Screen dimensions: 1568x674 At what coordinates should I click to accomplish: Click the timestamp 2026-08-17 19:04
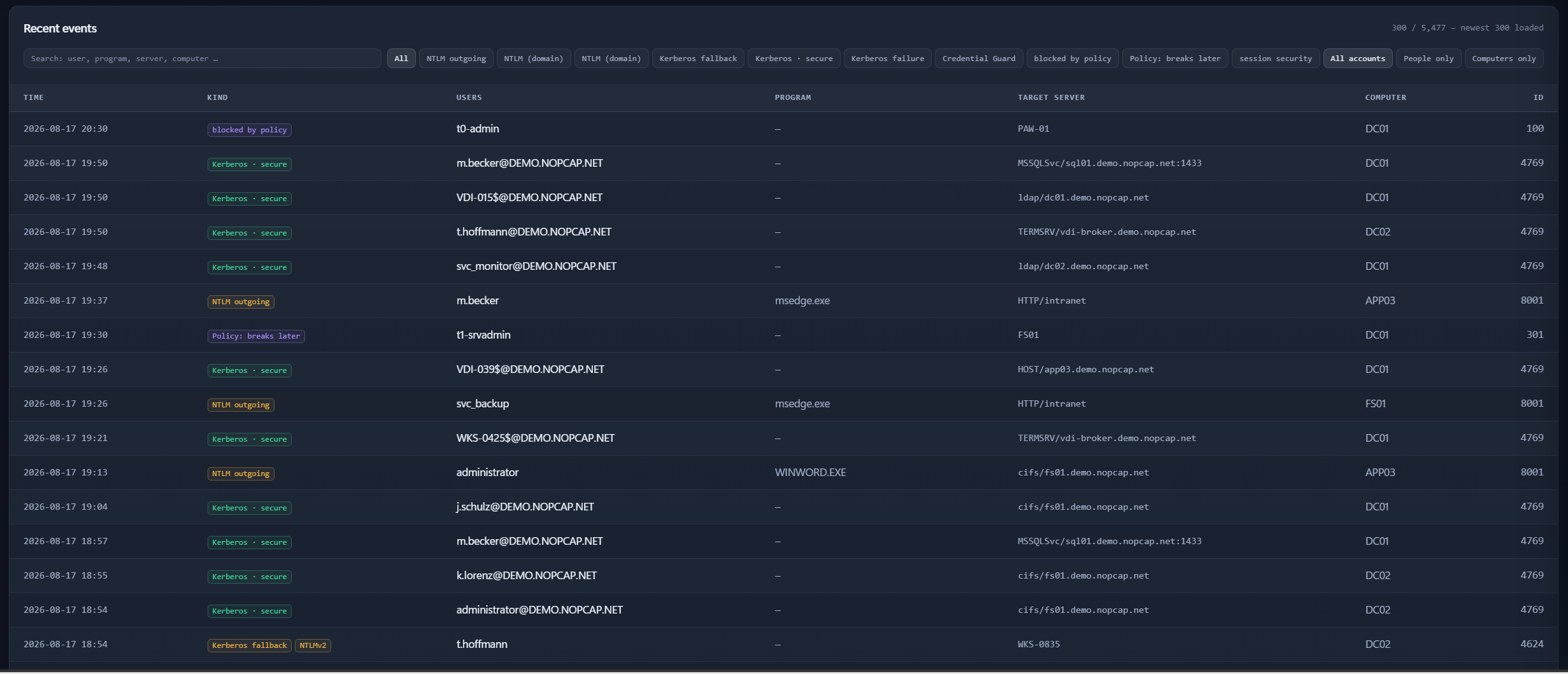66,507
